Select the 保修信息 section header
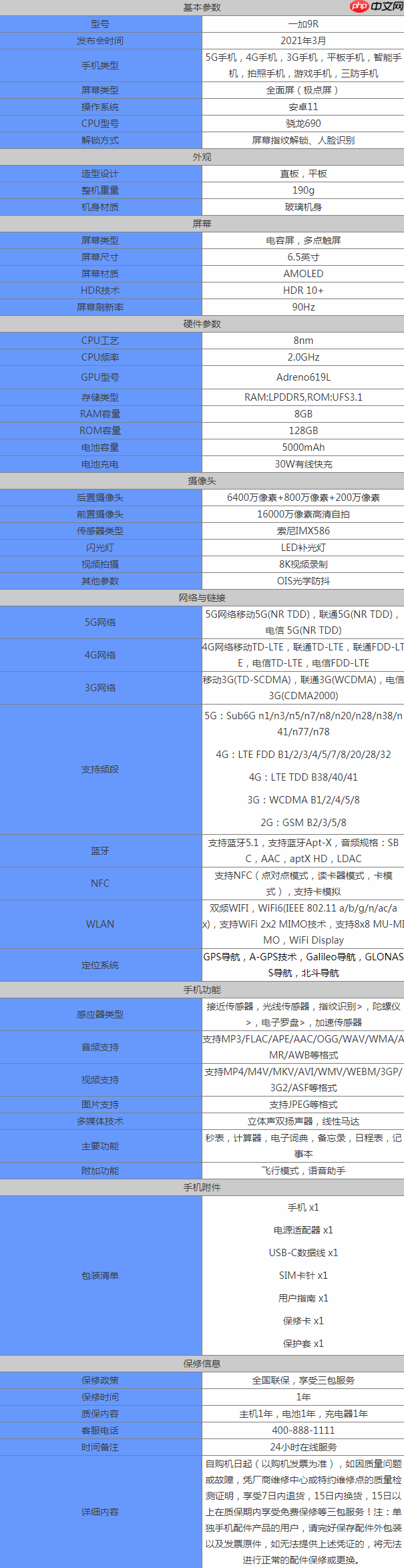 coord(202,1364)
